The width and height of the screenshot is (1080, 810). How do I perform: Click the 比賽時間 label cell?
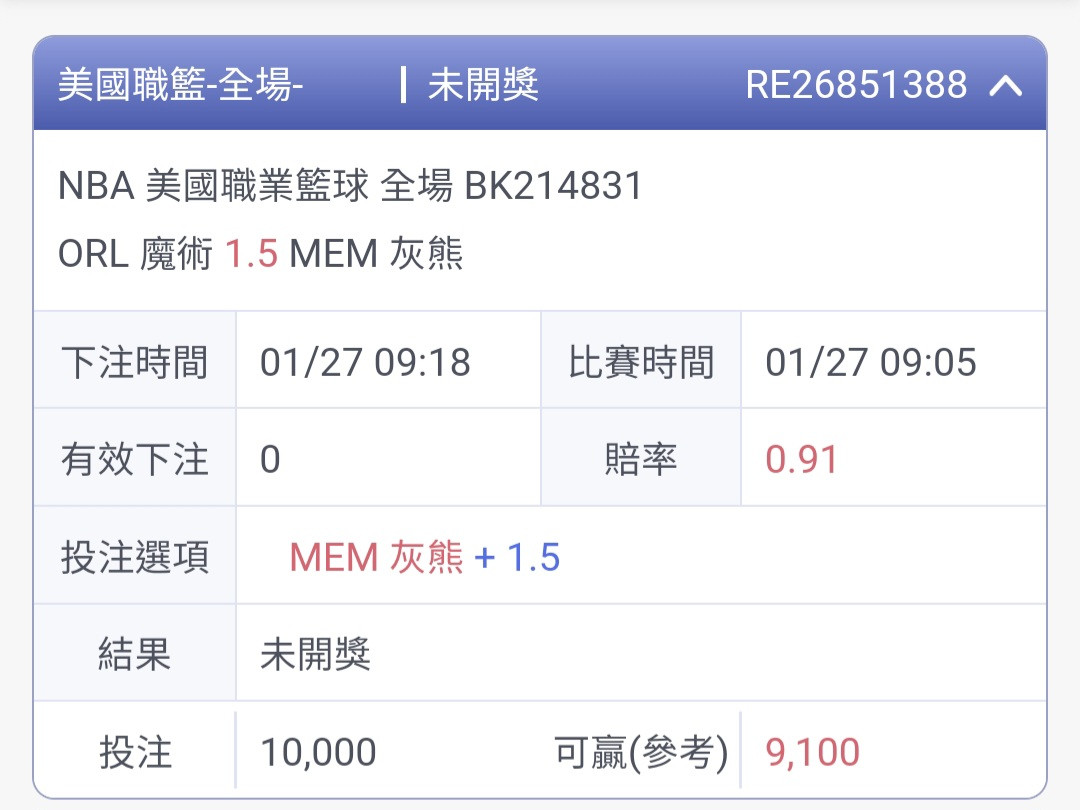pos(641,362)
